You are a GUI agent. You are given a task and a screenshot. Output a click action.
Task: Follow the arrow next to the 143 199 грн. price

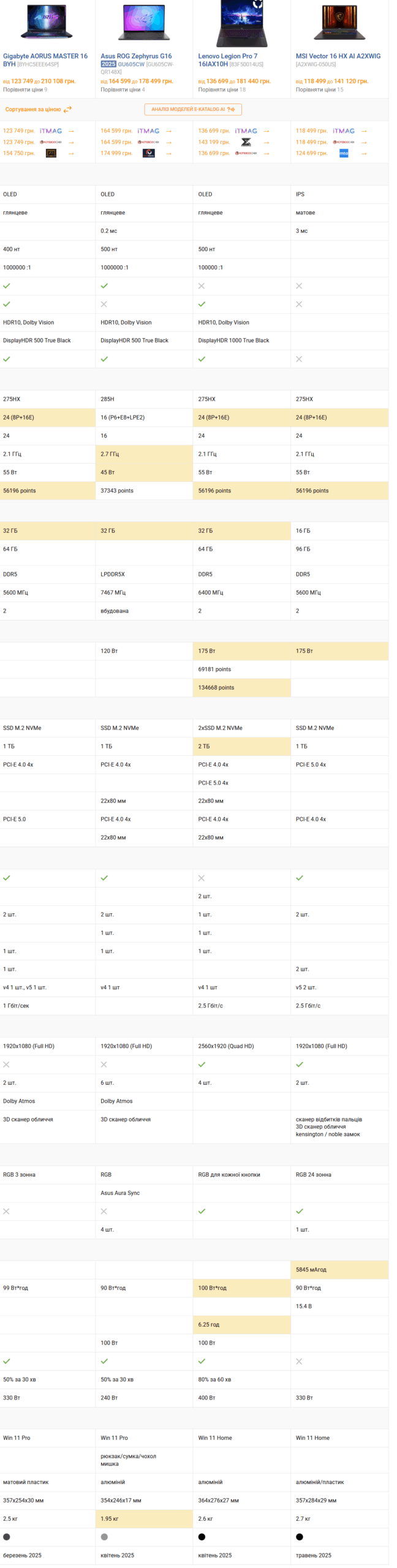(266, 142)
